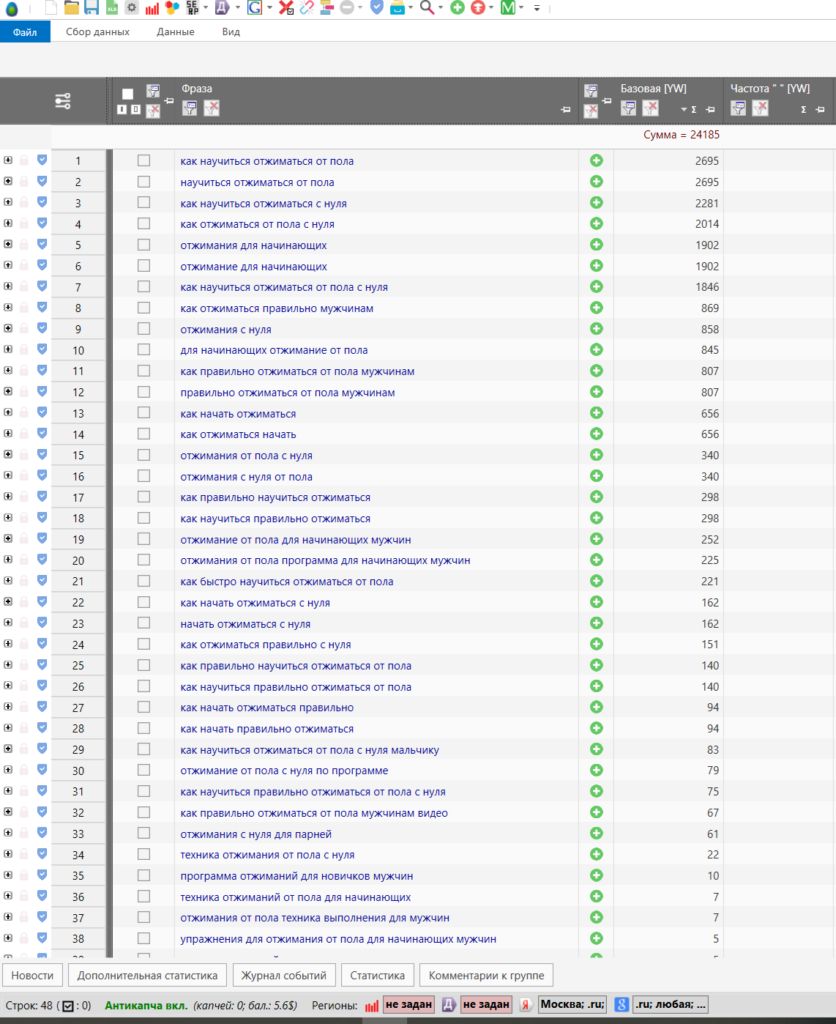Open the 'Журнал событий' panel button
The image size is (836, 1024).
[285, 975]
